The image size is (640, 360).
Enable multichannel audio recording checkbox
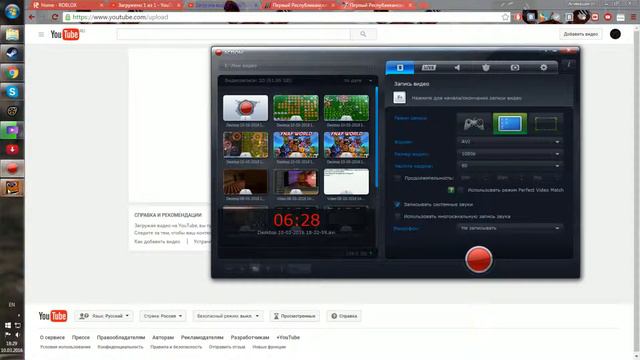[x=397, y=216]
